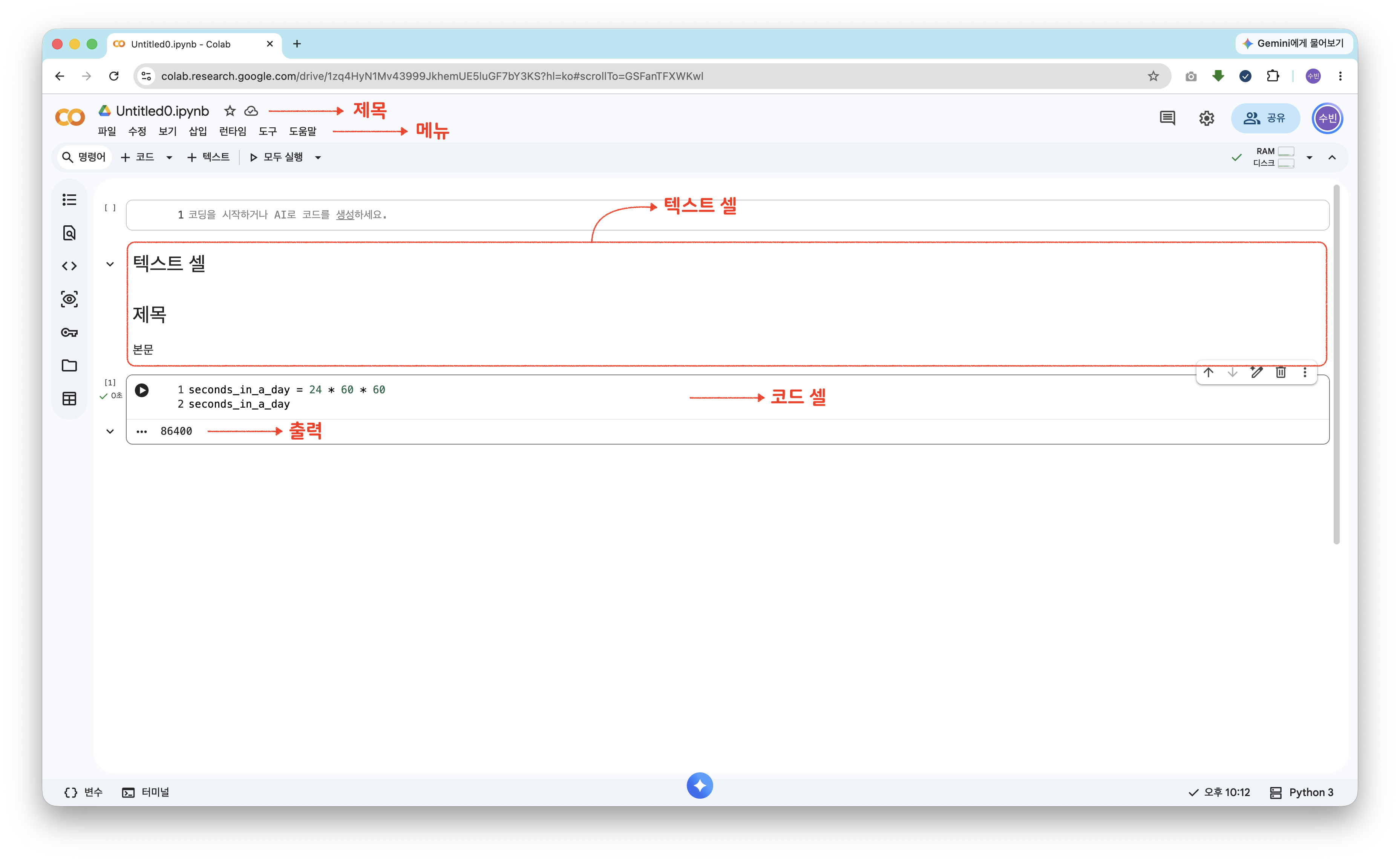The width and height of the screenshot is (1400, 862).
Task: Star the Untitled0.ipynb notebook
Action: (230, 111)
